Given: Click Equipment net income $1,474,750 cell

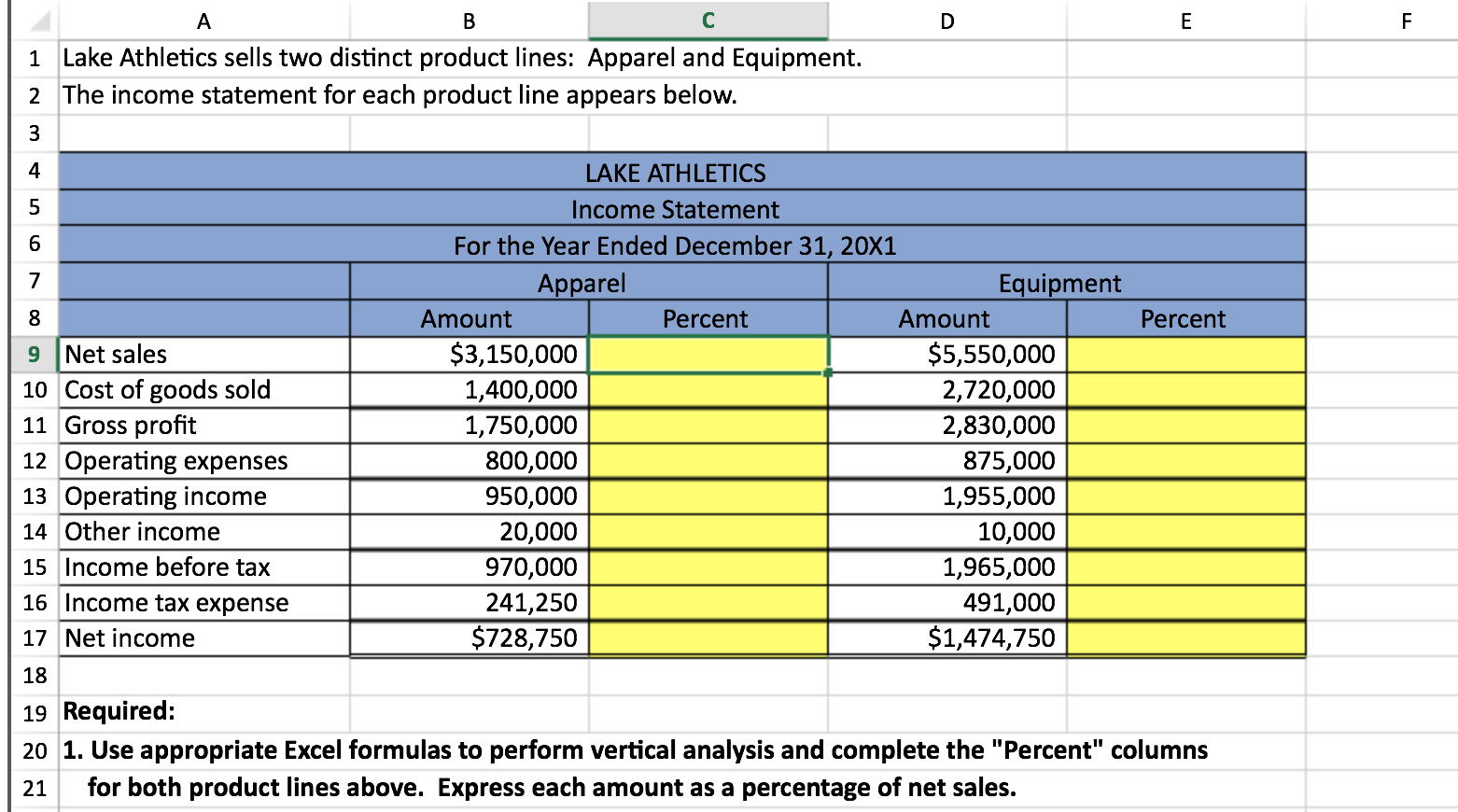Looking at the screenshot, I should pos(947,638).
